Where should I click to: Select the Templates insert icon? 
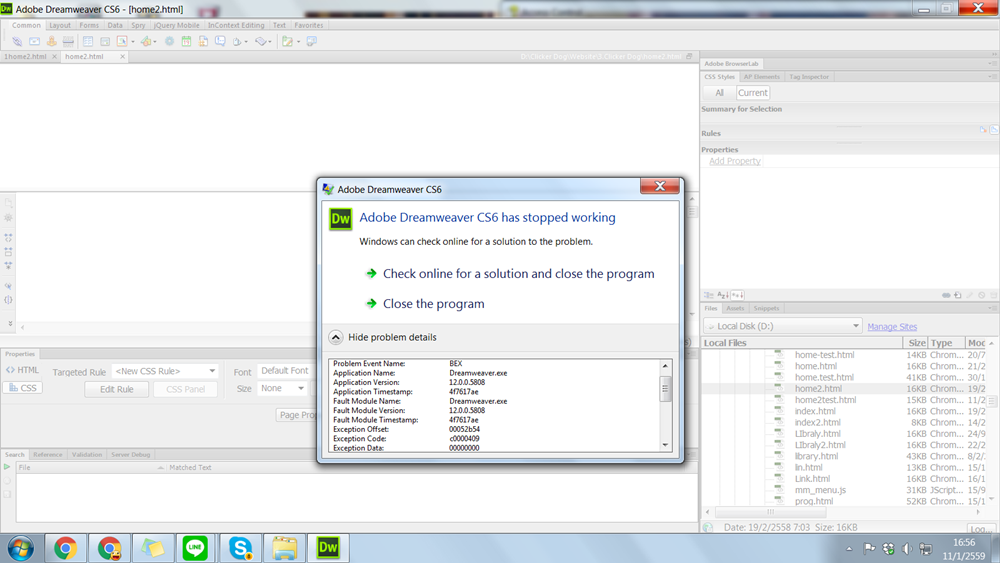click(x=288, y=41)
